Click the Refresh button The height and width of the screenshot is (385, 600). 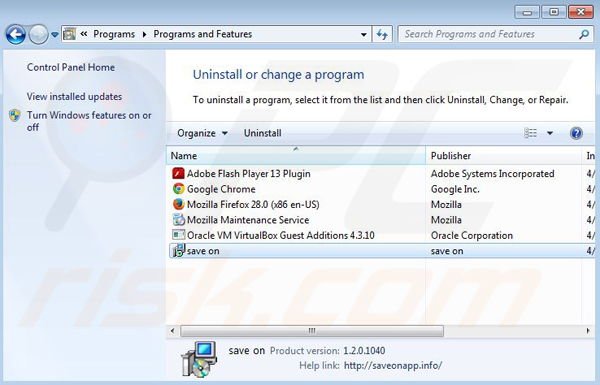(x=382, y=34)
